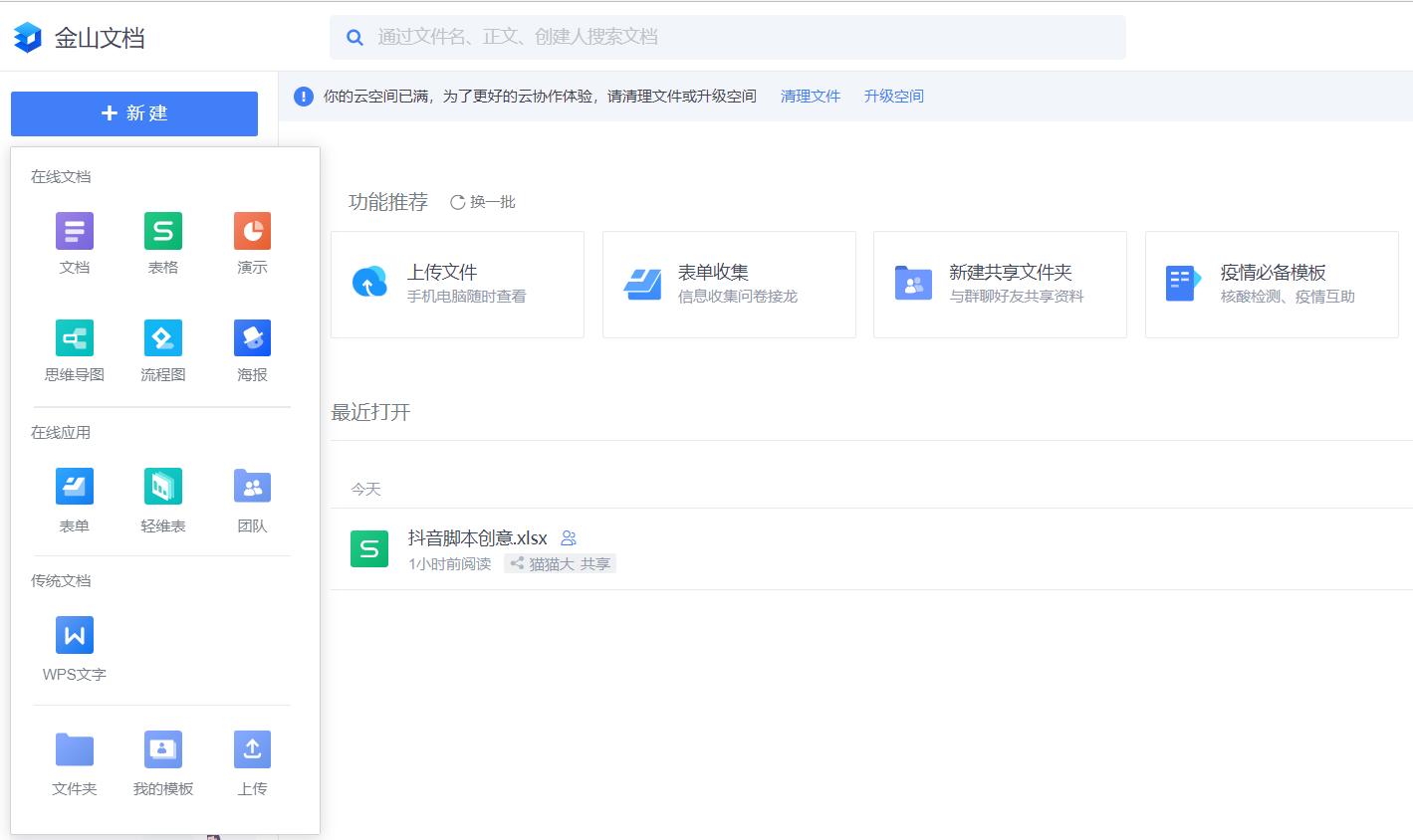The height and width of the screenshot is (840, 1413).
Task: Open the 团队 team creation option
Action: (251, 498)
